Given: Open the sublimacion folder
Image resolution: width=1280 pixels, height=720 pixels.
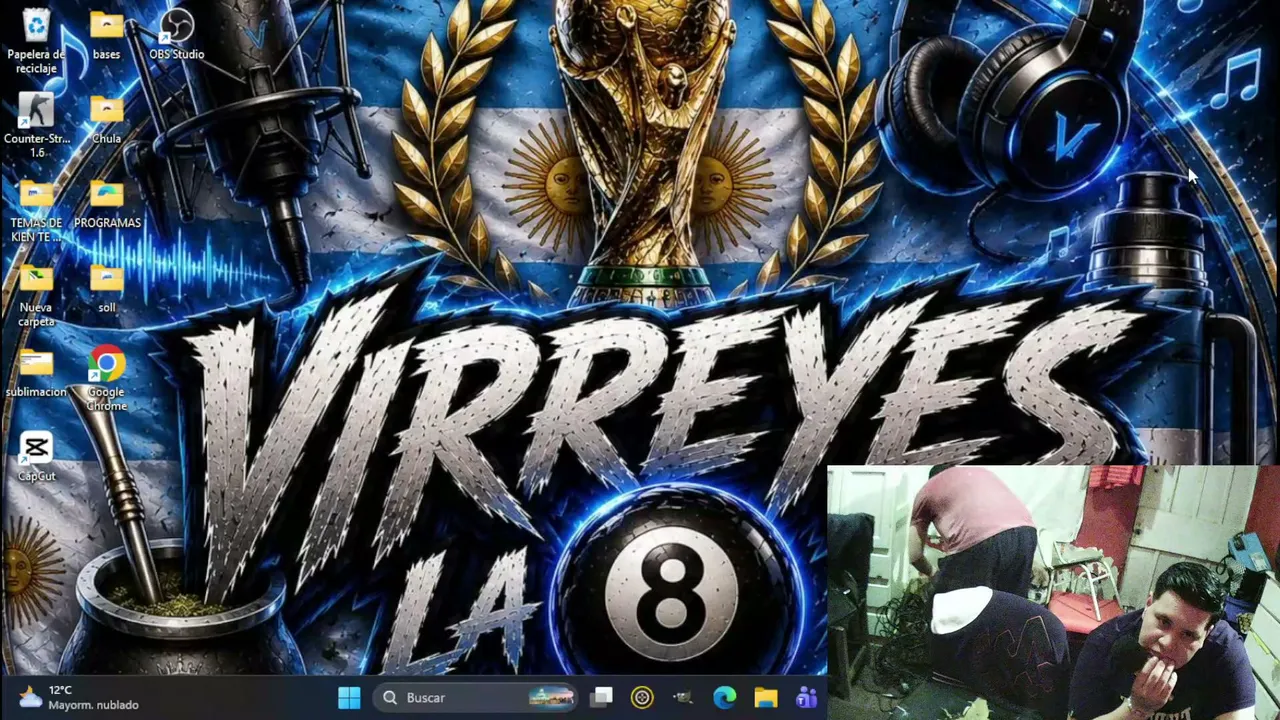Looking at the screenshot, I should point(36,373).
